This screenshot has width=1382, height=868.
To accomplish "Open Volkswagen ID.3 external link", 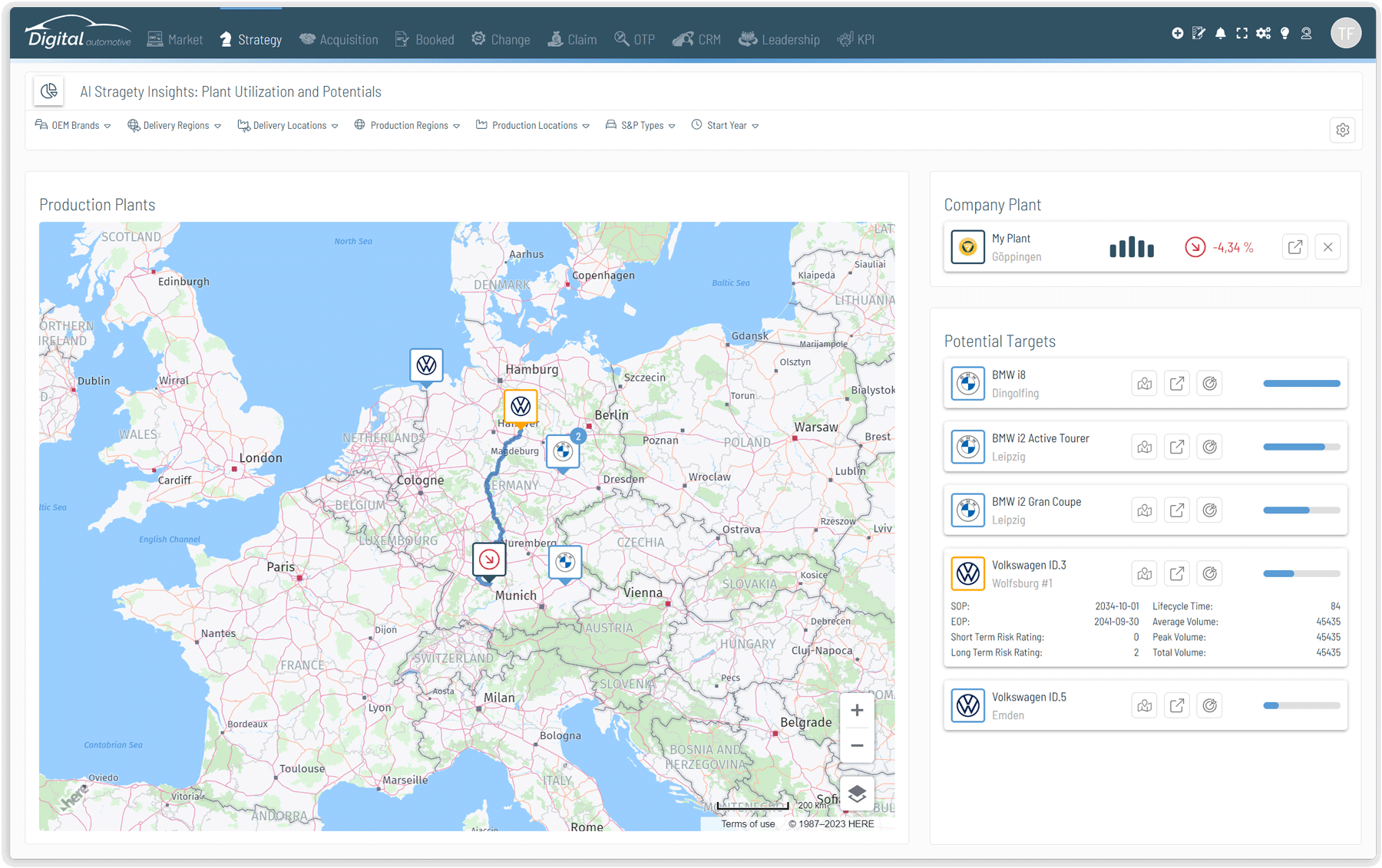I will point(1176,574).
